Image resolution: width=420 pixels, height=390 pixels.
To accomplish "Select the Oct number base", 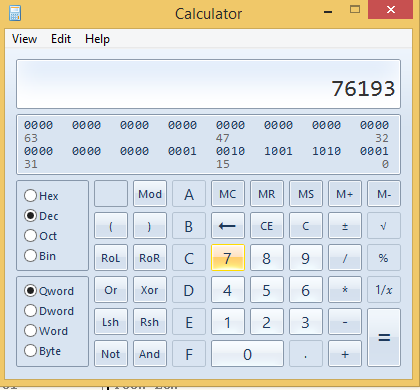I will pyautogui.click(x=41, y=236).
